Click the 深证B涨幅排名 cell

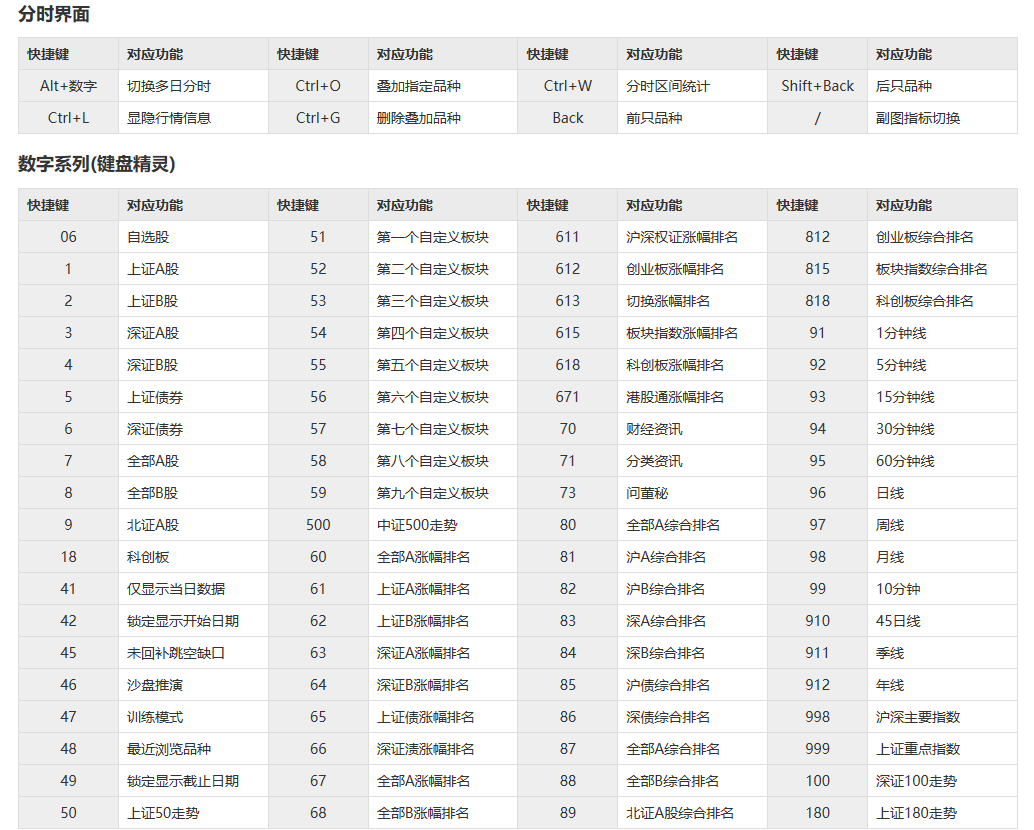click(442, 685)
